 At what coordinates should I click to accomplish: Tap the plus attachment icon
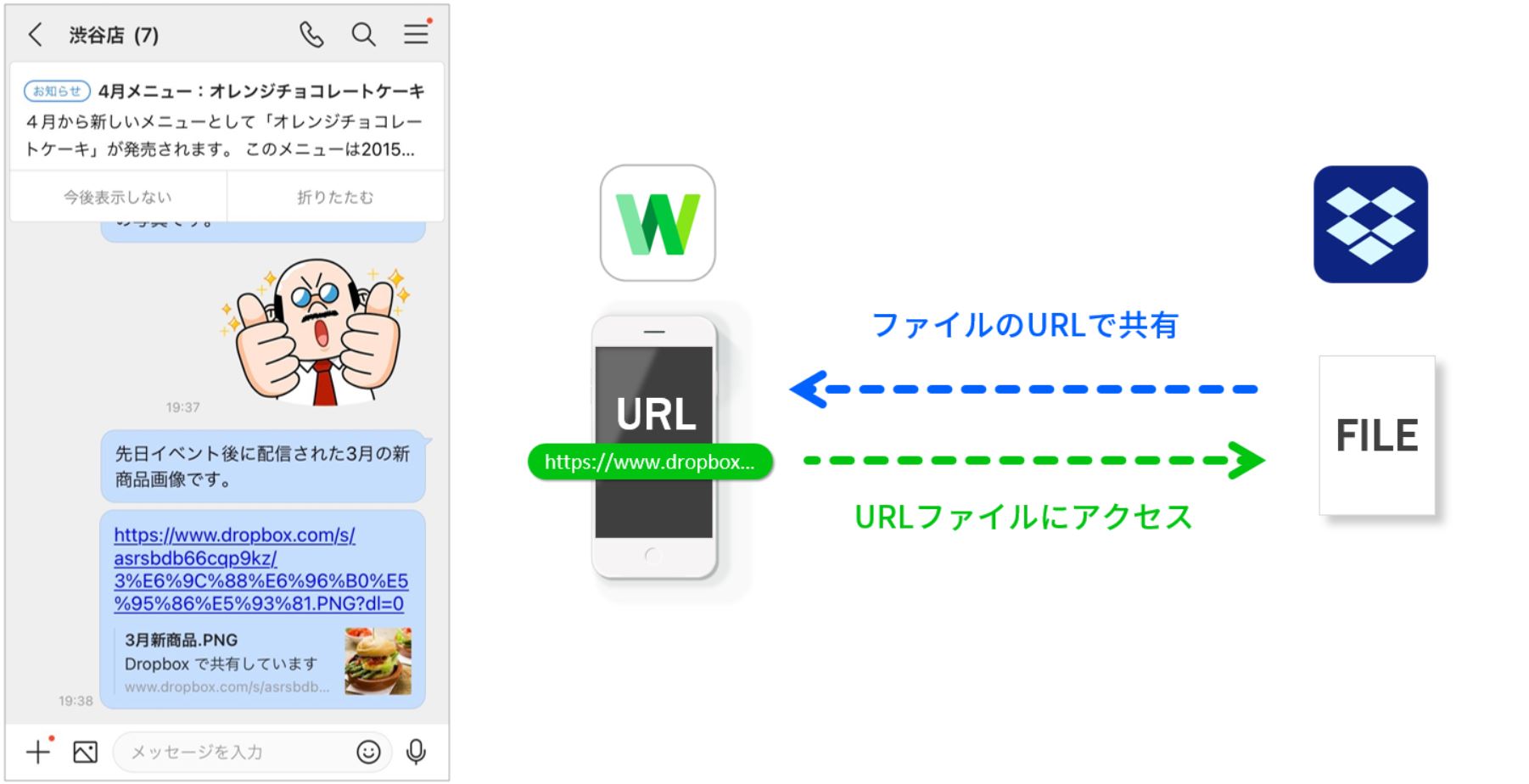coord(37,752)
